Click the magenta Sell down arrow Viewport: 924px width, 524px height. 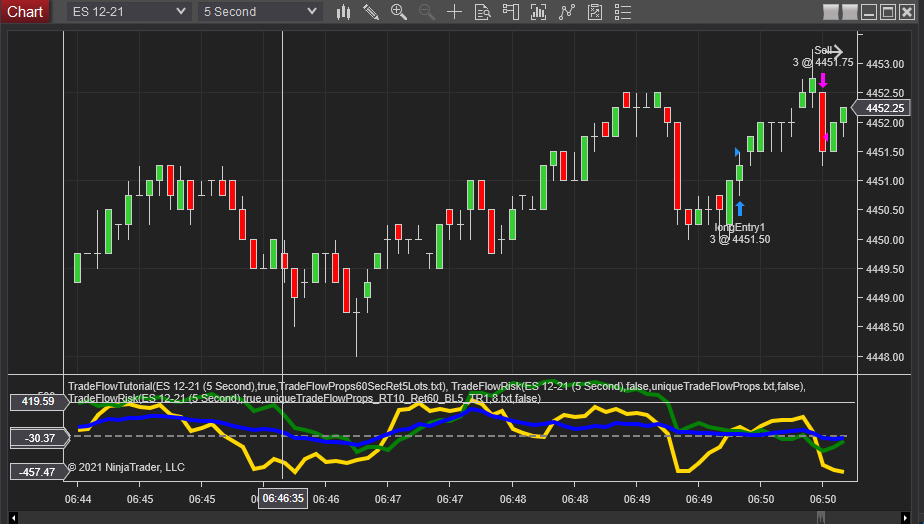823,81
